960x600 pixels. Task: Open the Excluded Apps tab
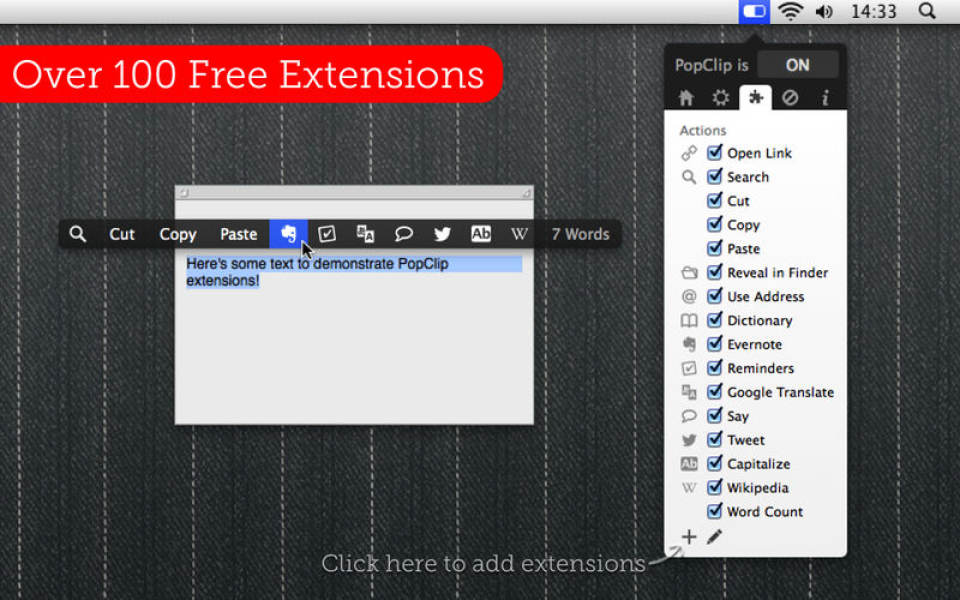click(790, 98)
